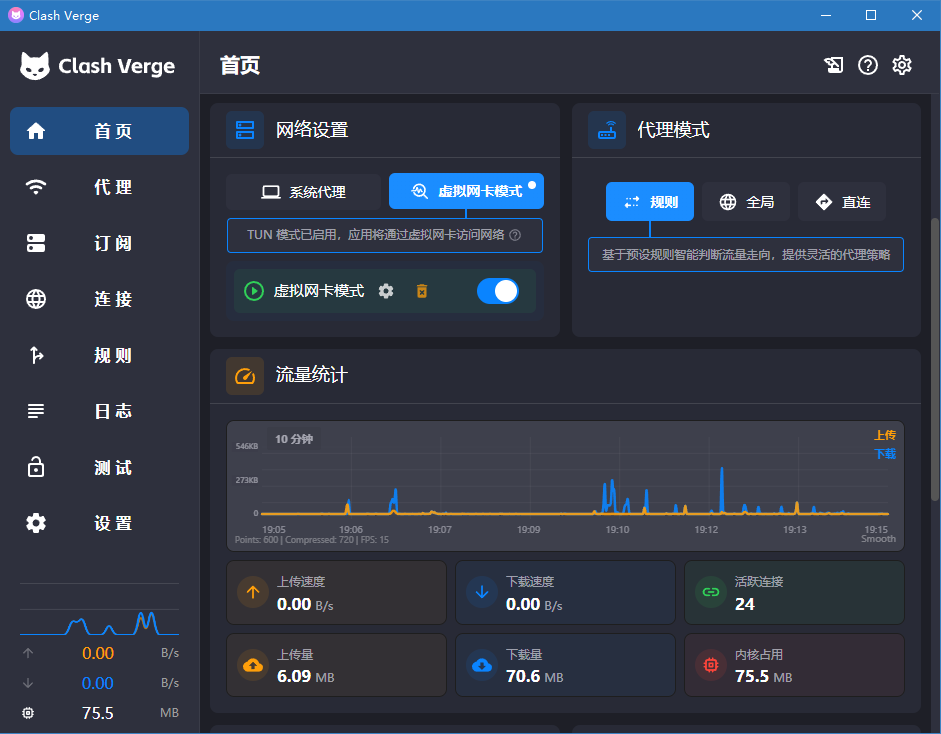Open the 首页 home page in sidebar
Screen dimensions: 941x734
coord(99,131)
